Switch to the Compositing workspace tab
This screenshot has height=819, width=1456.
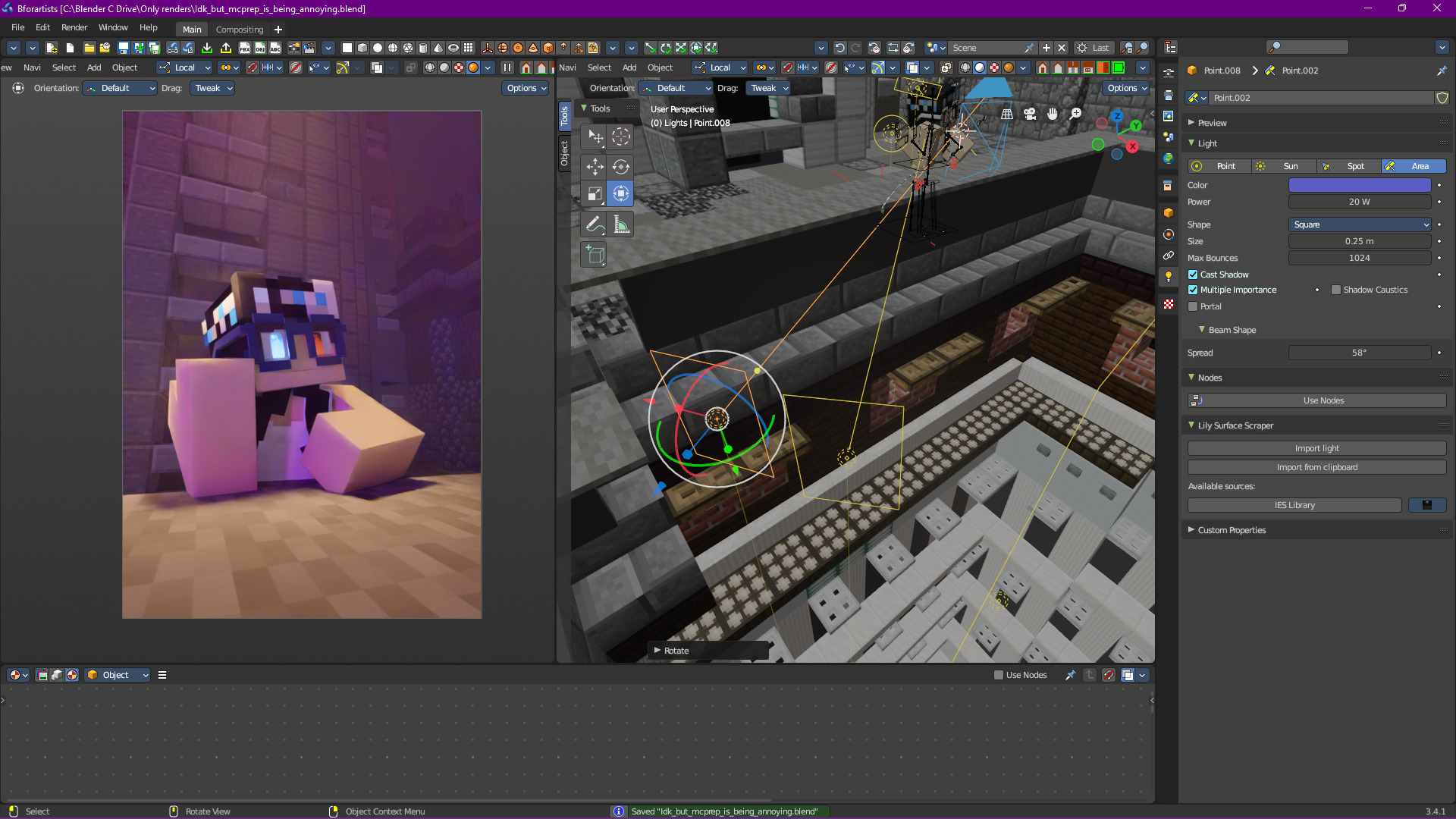(240, 30)
